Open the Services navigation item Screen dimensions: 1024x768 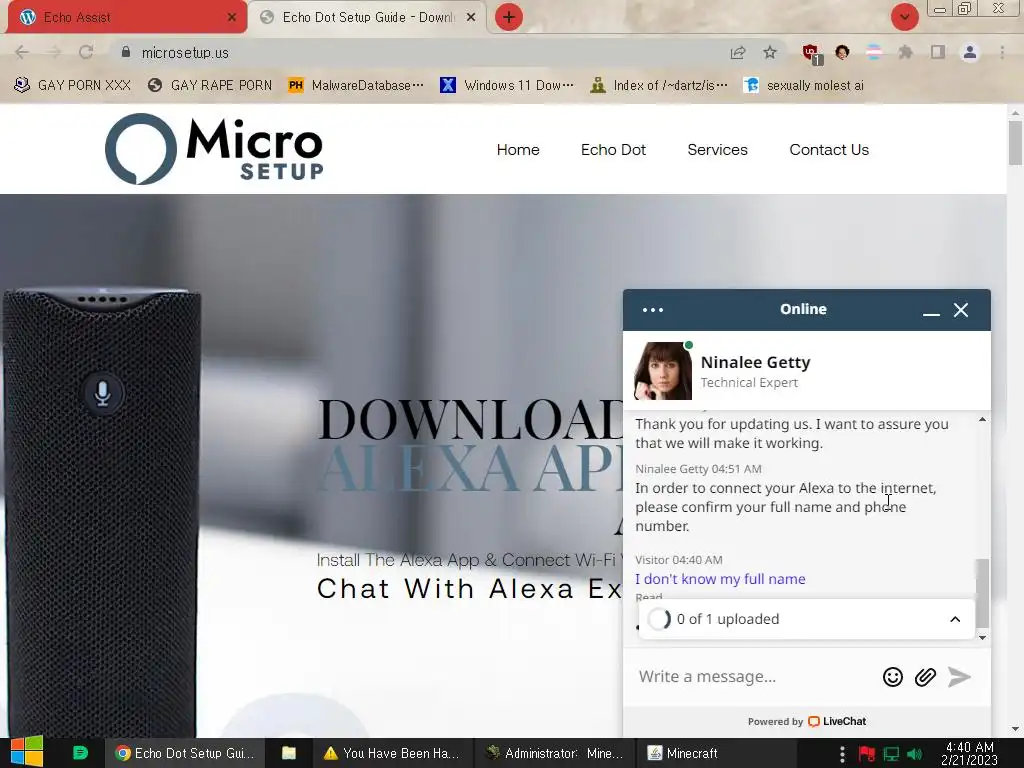coord(717,150)
